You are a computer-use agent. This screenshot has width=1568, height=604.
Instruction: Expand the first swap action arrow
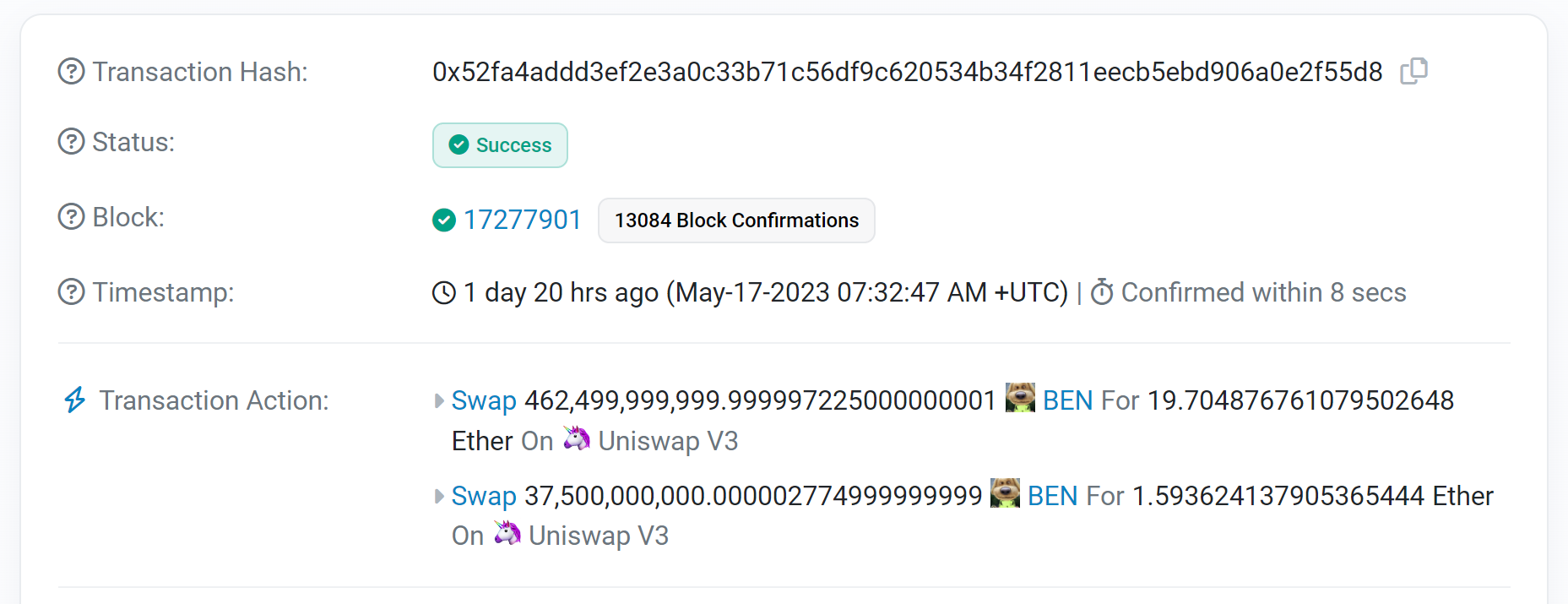click(439, 400)
